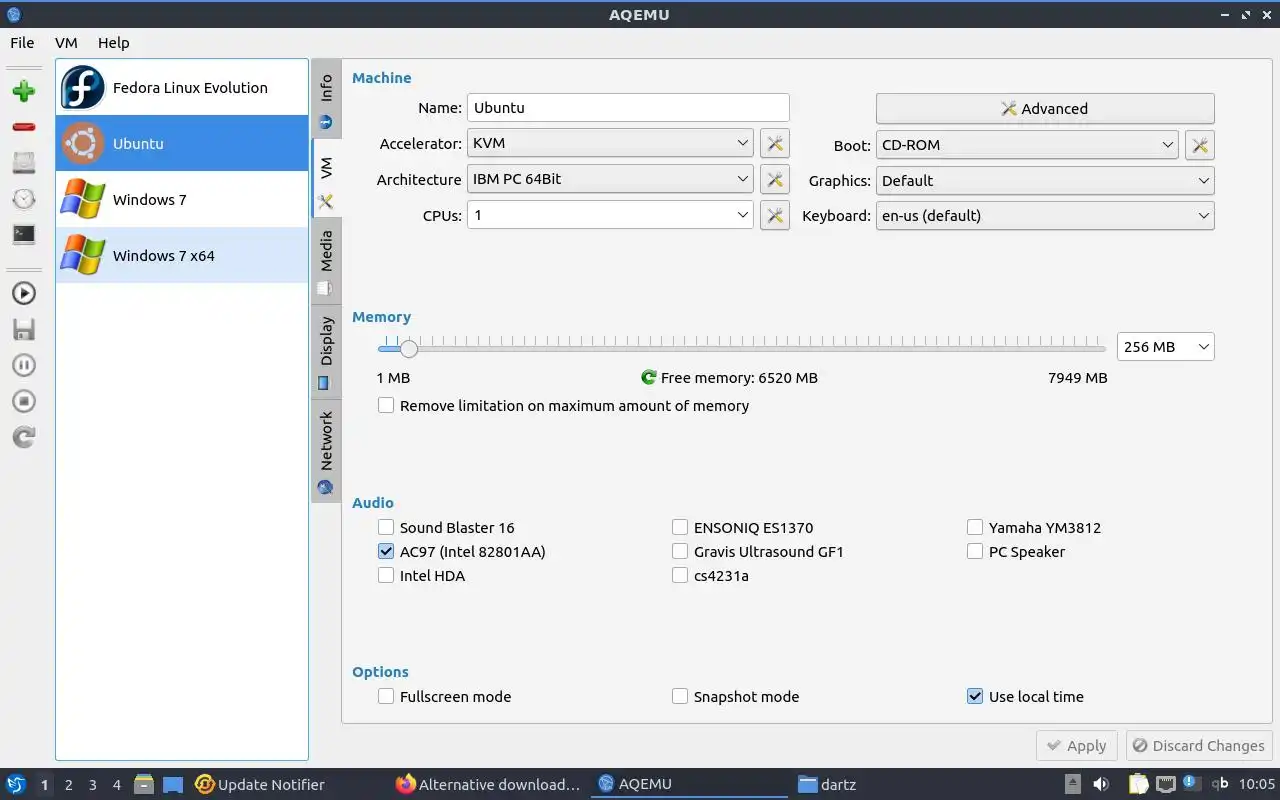Click the reset VM circular arrow icon
The image size is (1280, 800).
pyautogui.click(x=24, y=437)
